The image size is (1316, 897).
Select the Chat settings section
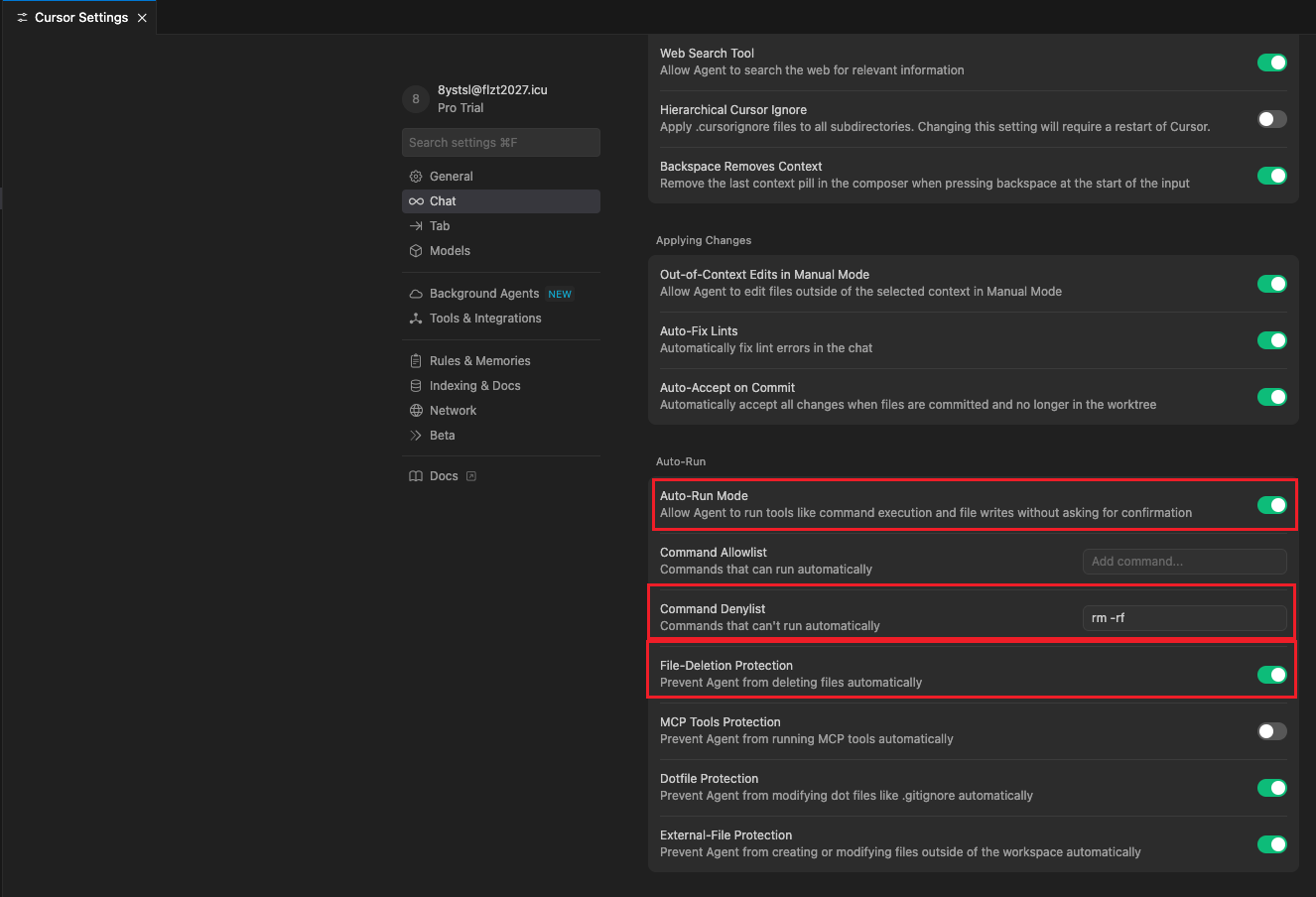click(501, 201)
